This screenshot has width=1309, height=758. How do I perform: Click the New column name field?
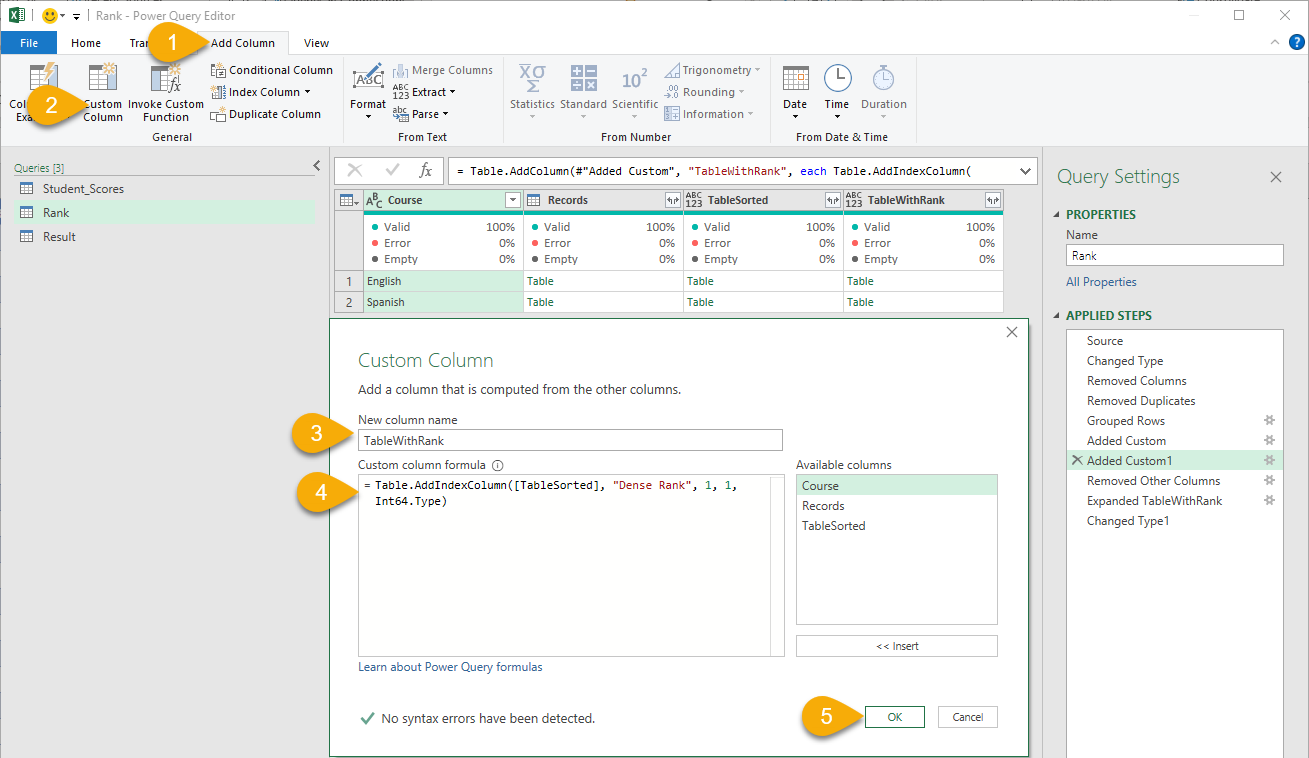click(570, 440)
